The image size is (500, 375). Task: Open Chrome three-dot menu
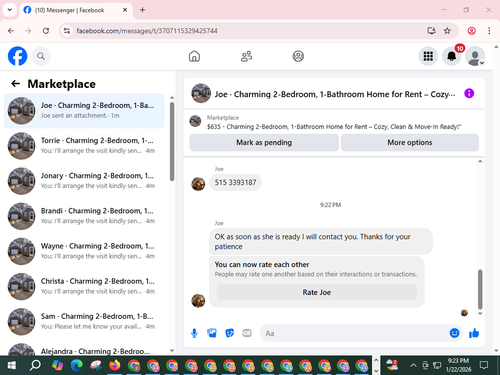click(x=489, y=31)
